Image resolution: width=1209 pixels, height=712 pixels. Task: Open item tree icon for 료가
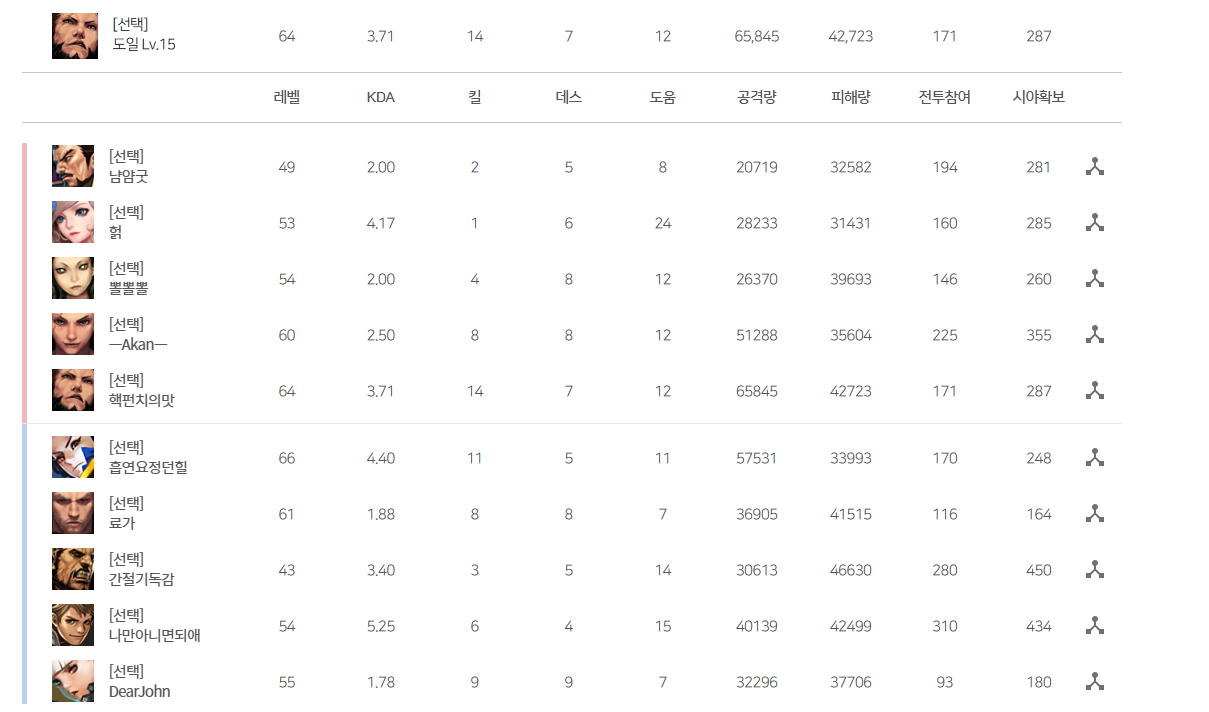click(1095, 514)
